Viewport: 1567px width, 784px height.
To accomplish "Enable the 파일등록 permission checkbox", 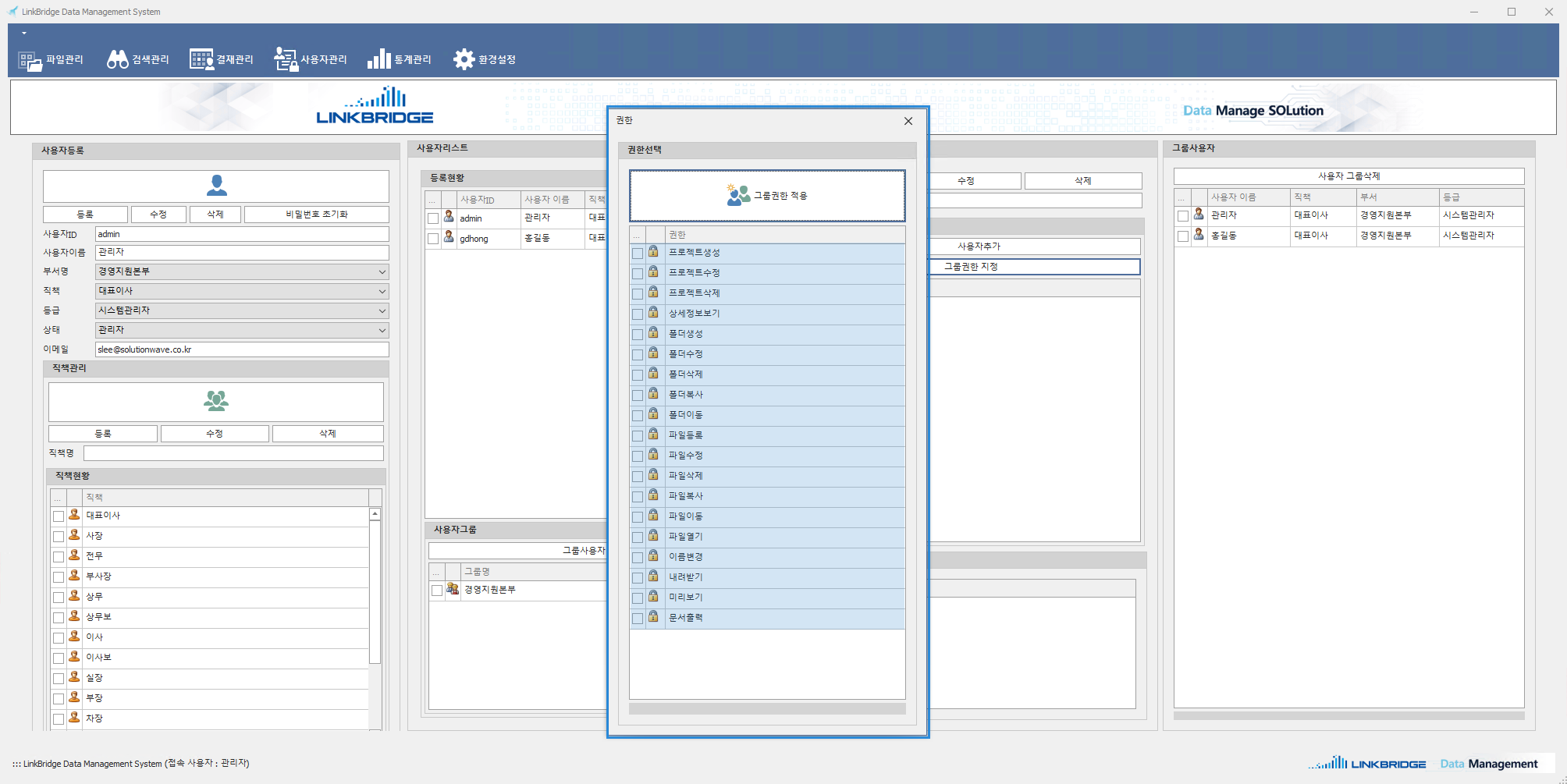I will [x=638, y=435].
